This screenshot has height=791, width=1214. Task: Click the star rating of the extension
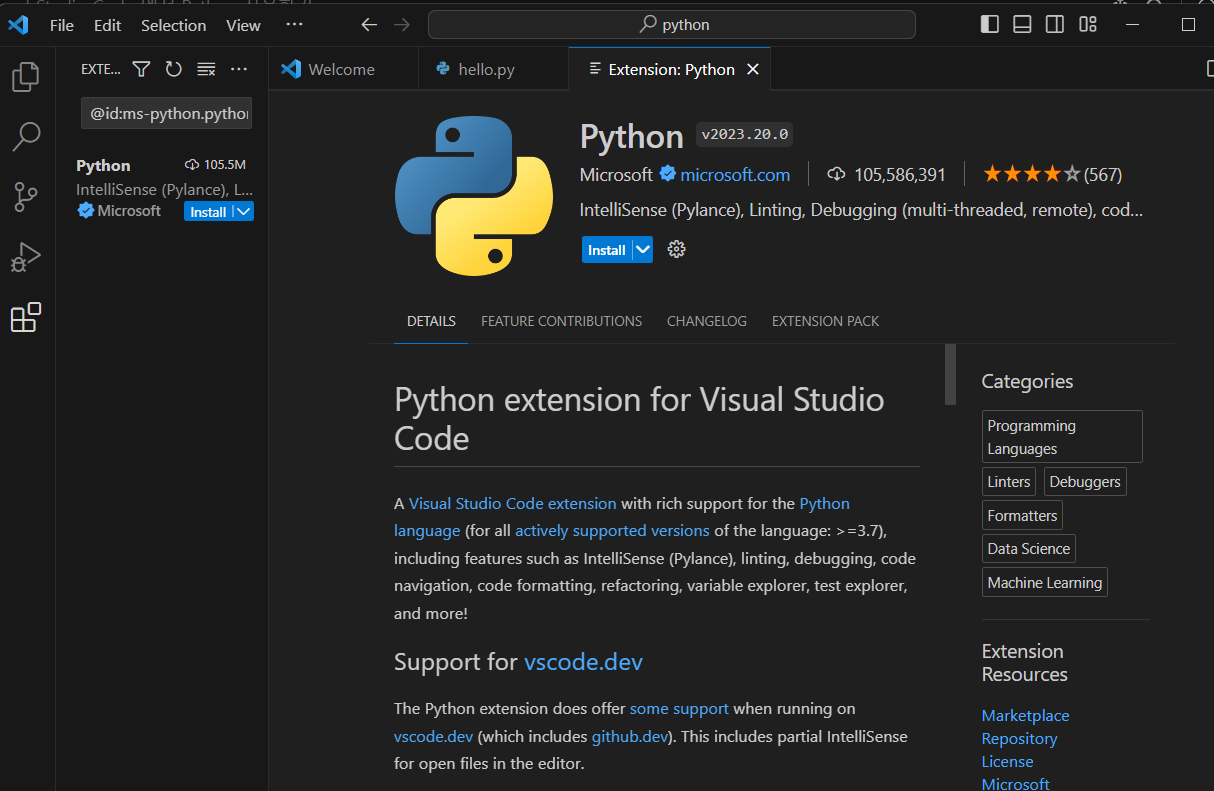point(1032,174)
